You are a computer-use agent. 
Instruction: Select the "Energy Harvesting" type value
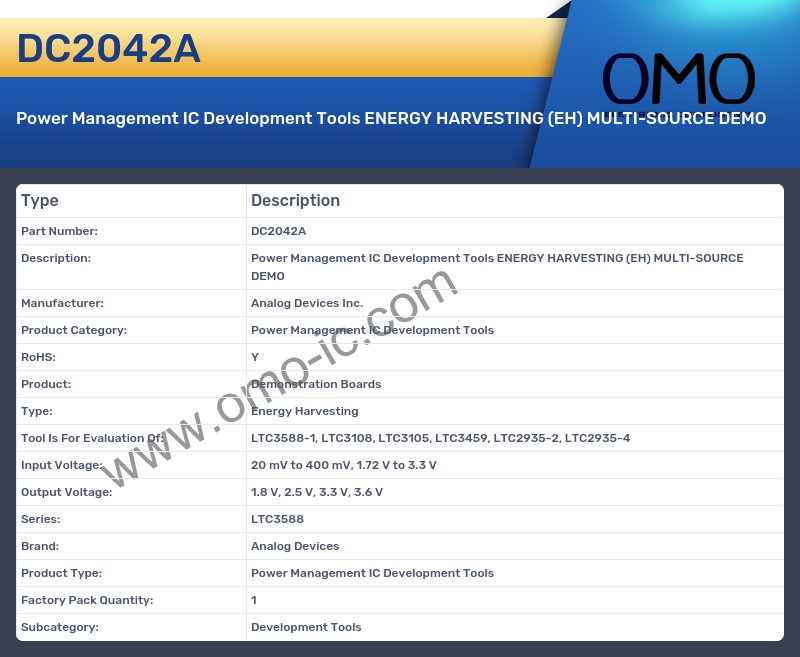pos(304,411)
